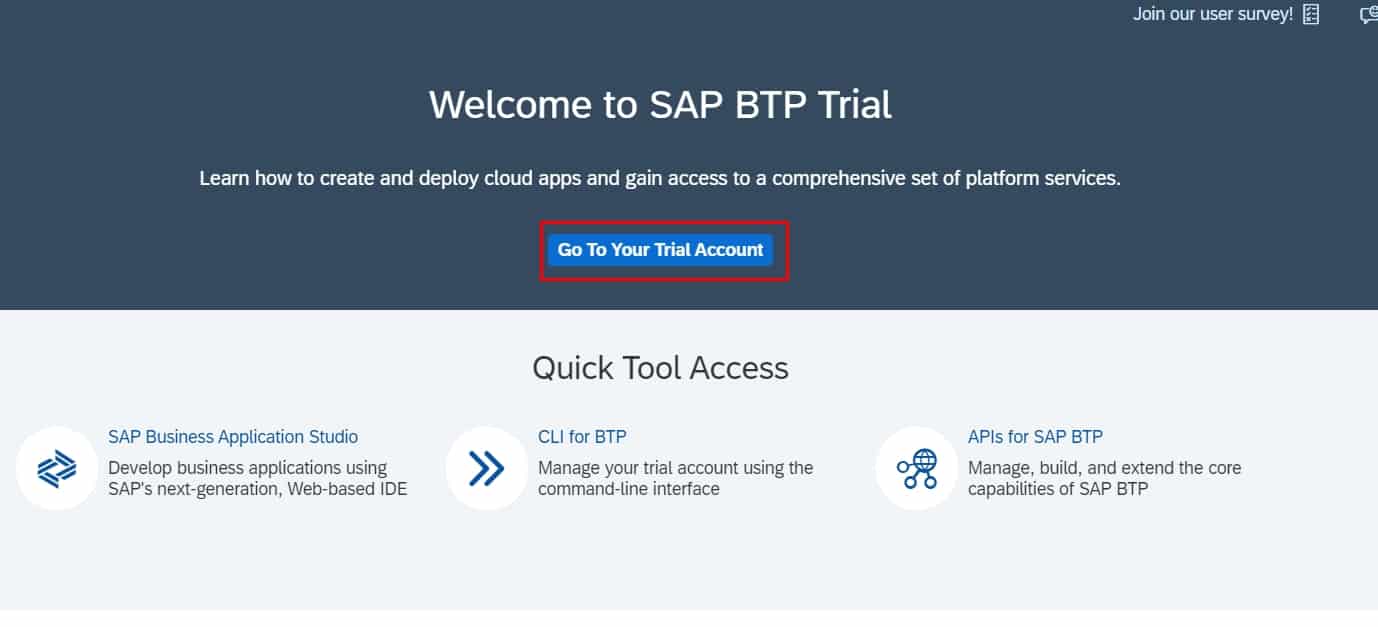Click the double-chevron CLI for BTP icon
The width and height of the screenshot is (1378, 627).
(486, 467)
